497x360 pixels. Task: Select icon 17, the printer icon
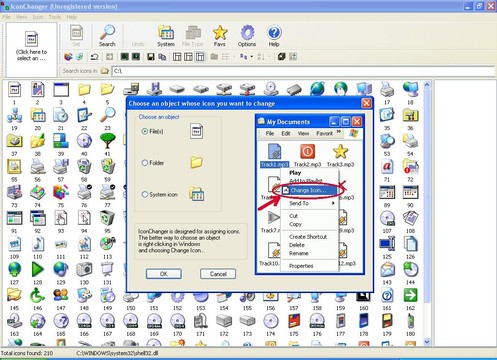[387, 90]
